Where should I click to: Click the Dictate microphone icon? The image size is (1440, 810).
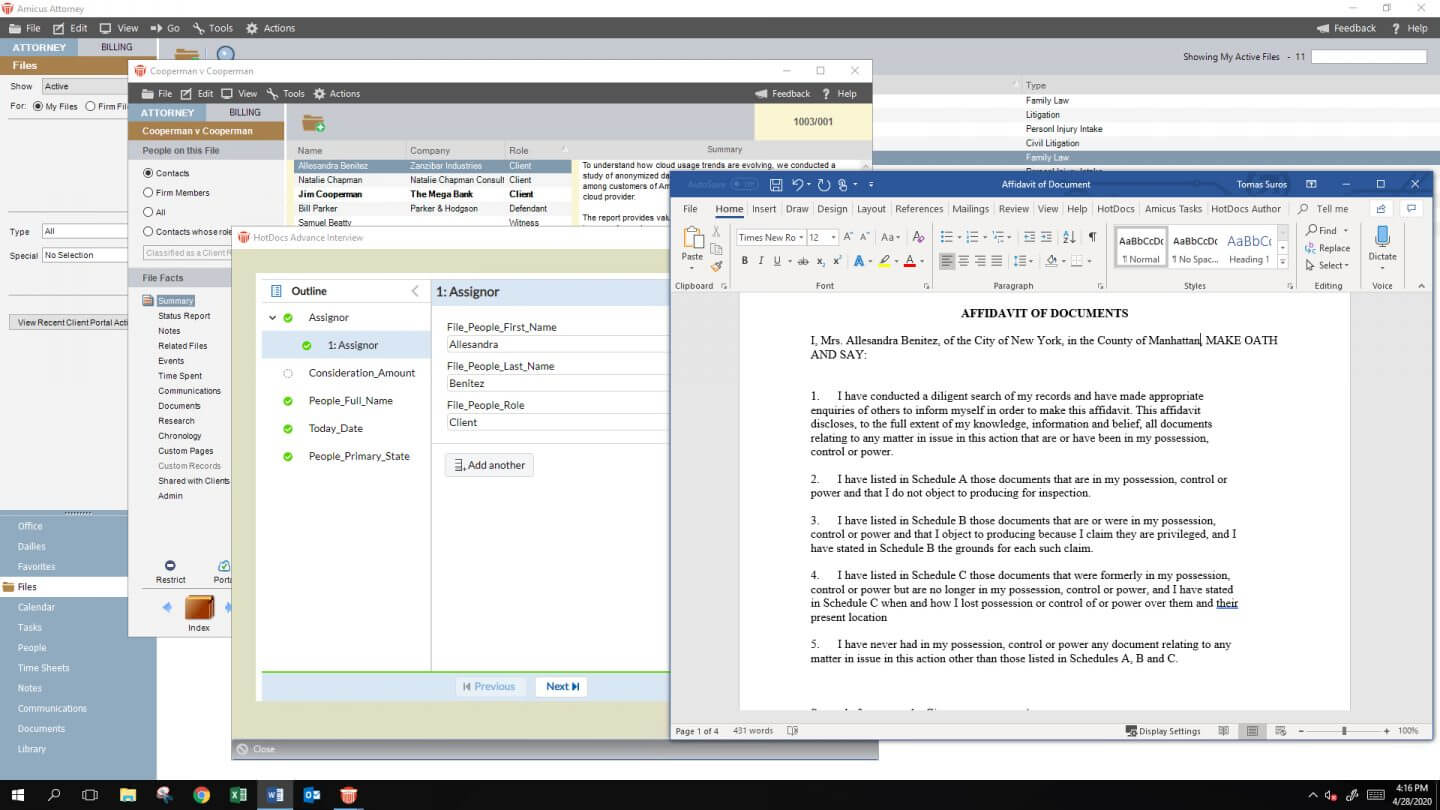[1383, 237]
